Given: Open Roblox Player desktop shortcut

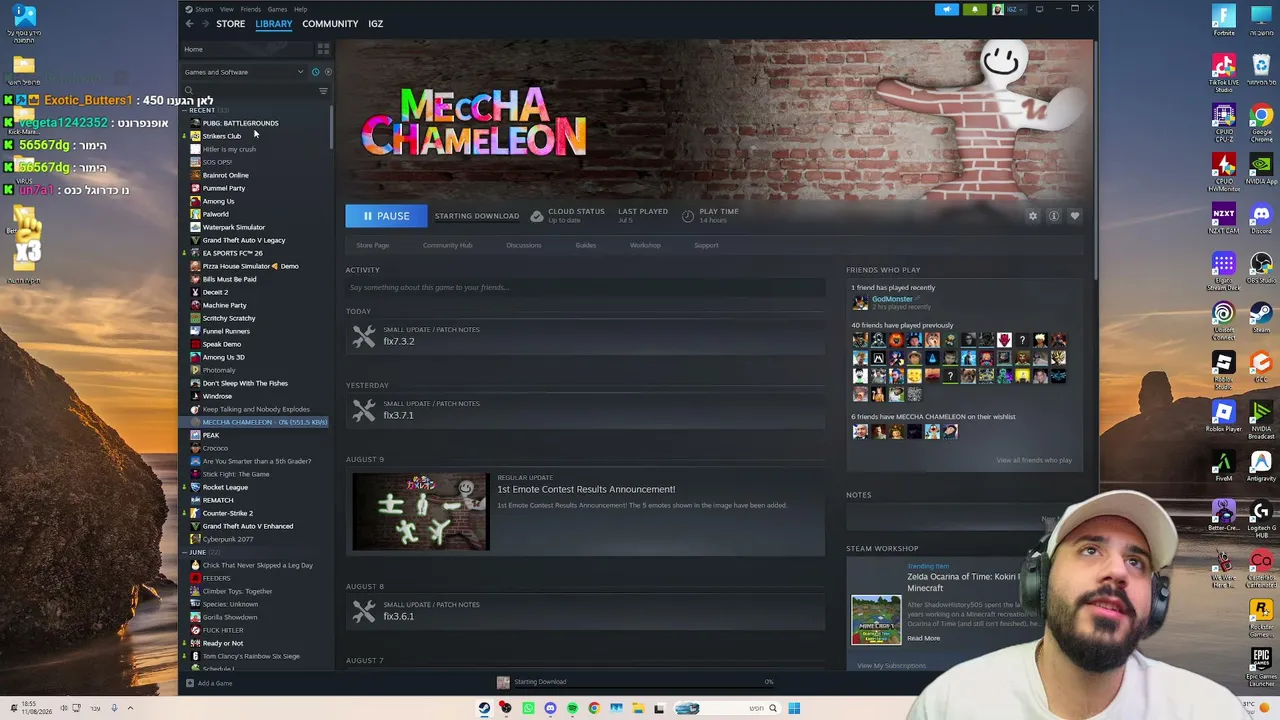Looking at the screenshot, I should (x=1224, y=417).
